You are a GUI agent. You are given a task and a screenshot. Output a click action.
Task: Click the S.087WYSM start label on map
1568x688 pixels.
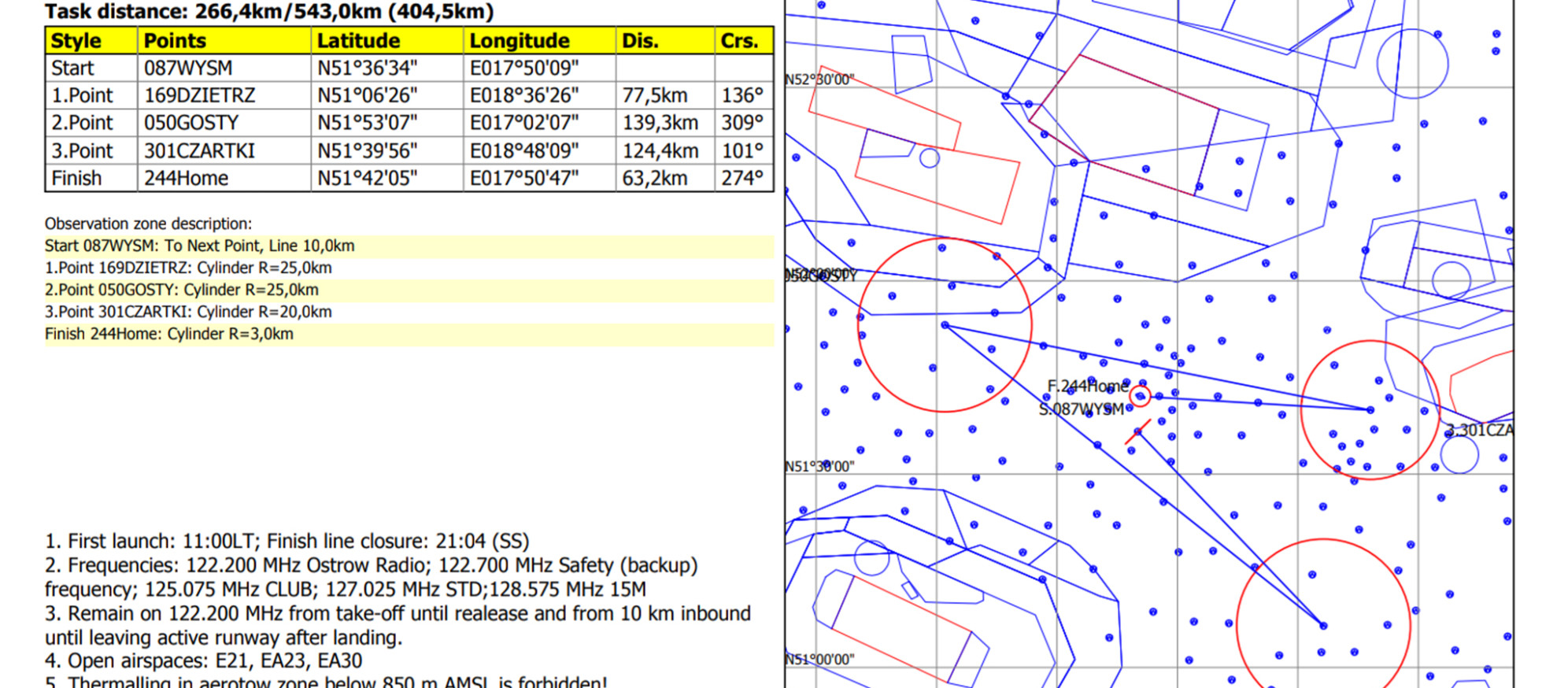point(1081,409)
